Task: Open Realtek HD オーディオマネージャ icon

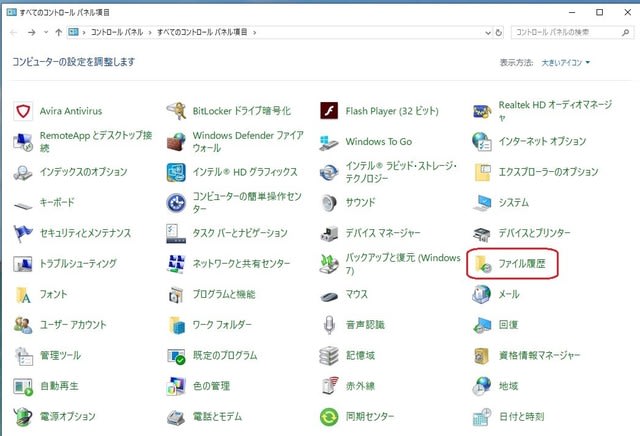Action: [x=482, y=111]
